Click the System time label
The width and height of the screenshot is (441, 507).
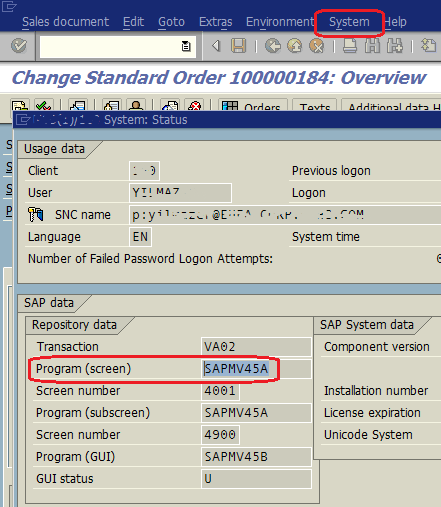(x=326, y=237)
